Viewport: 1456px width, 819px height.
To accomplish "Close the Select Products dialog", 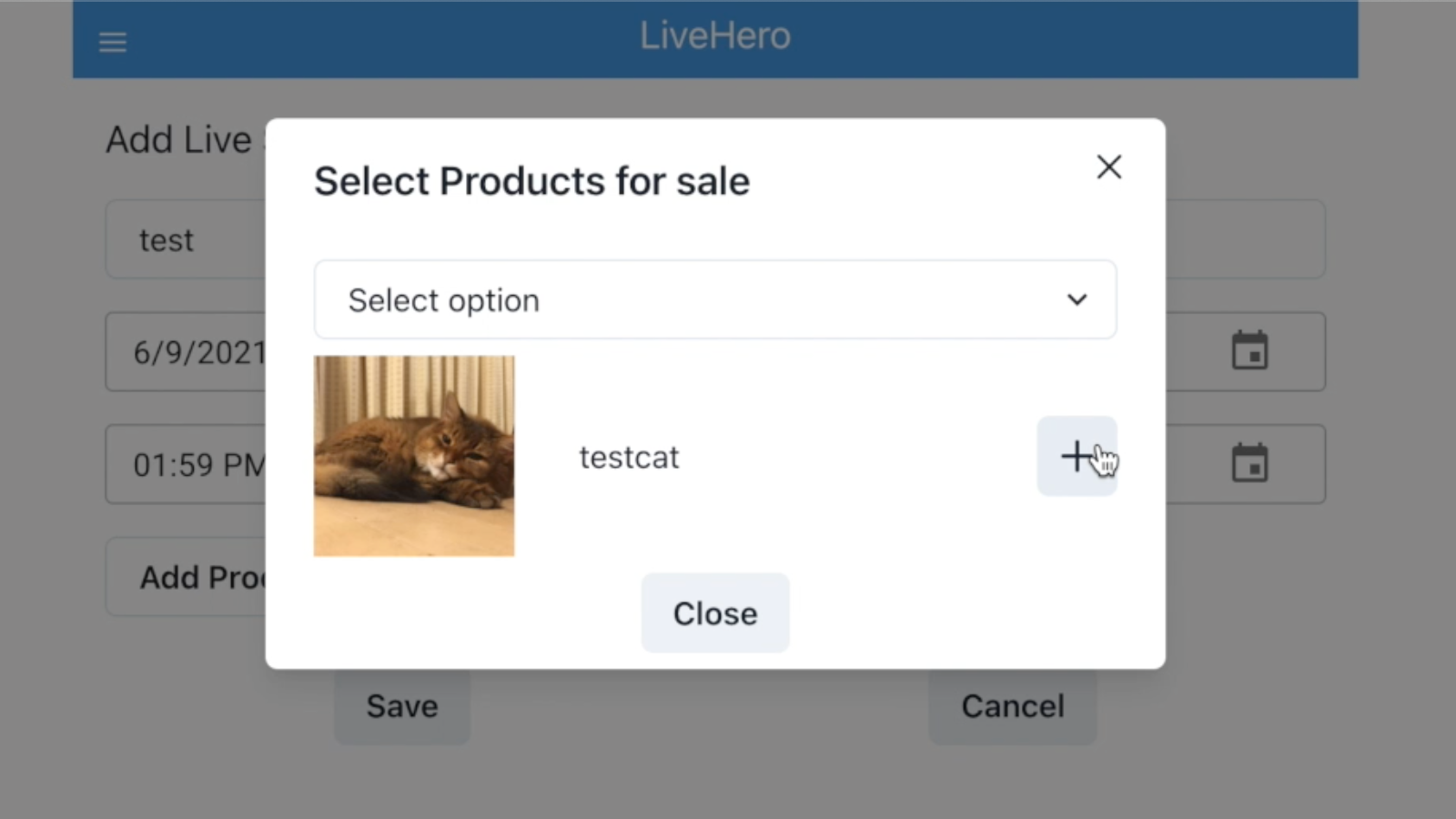I will click(715, 612).
